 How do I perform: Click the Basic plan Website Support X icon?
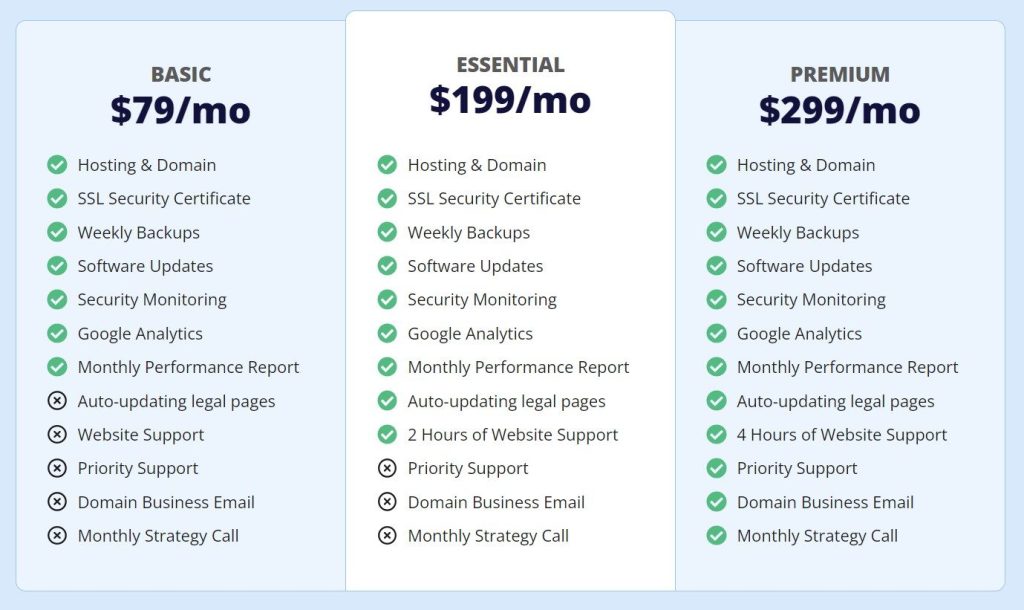(x=57, y=435)
